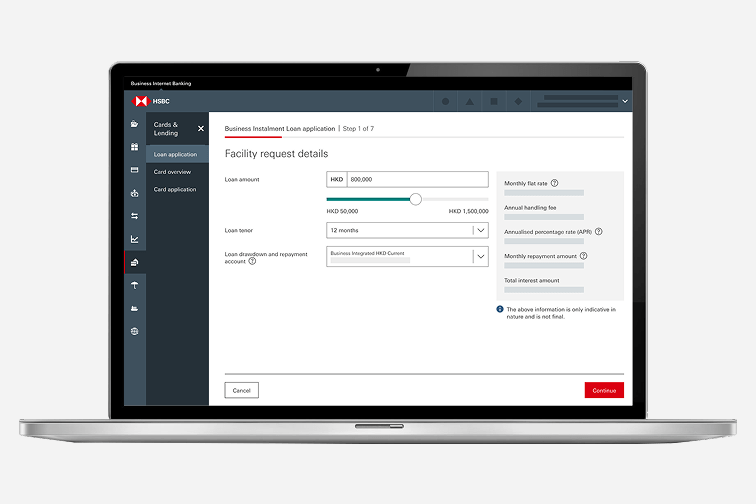Click help icon beside Monthly flat rate
Image resolution: width=756 pixels, height=504 pixels.
[554, 183]
